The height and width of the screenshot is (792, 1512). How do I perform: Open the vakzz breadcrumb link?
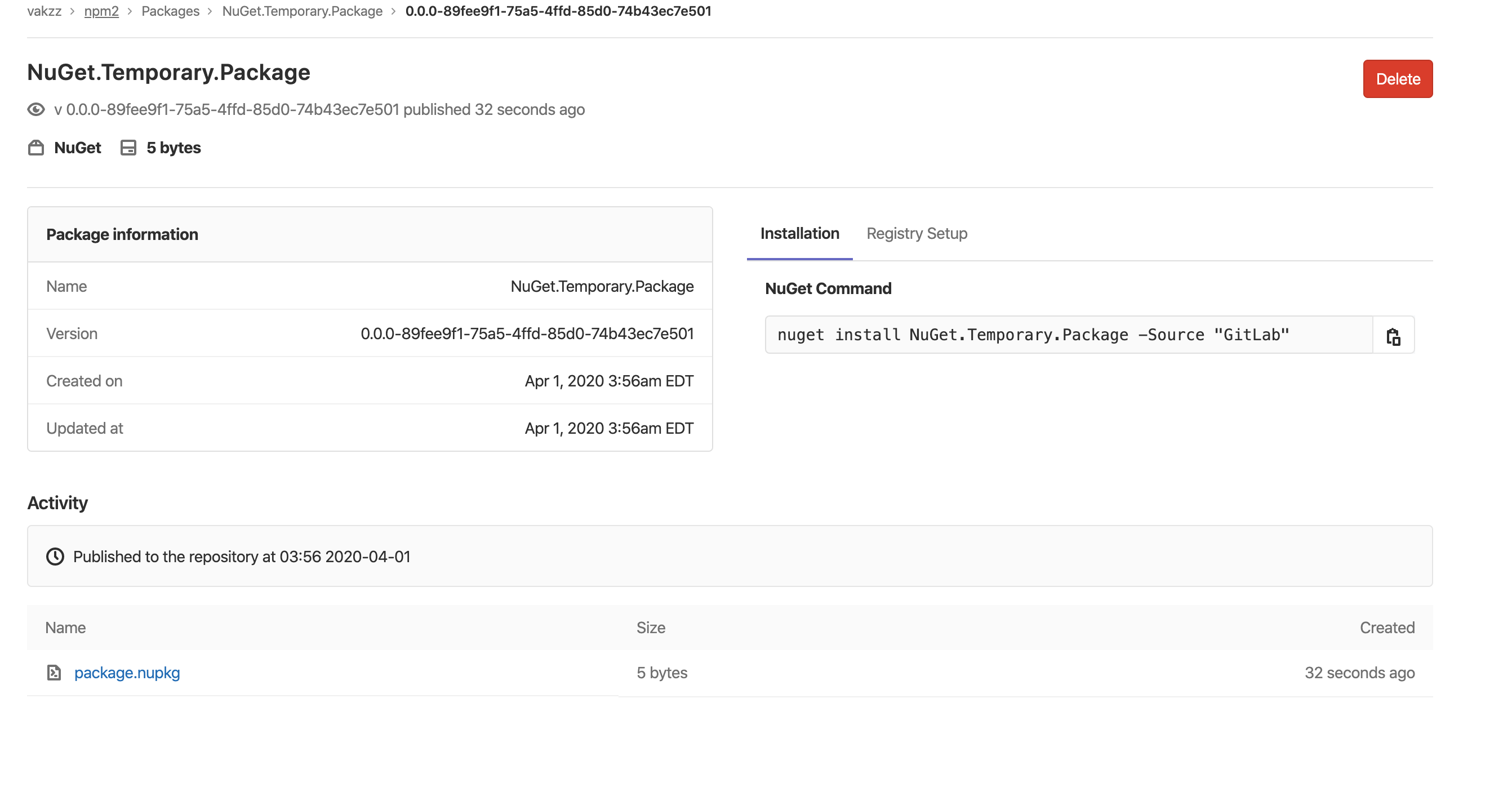pyautogui.click(x=44, y=11)
